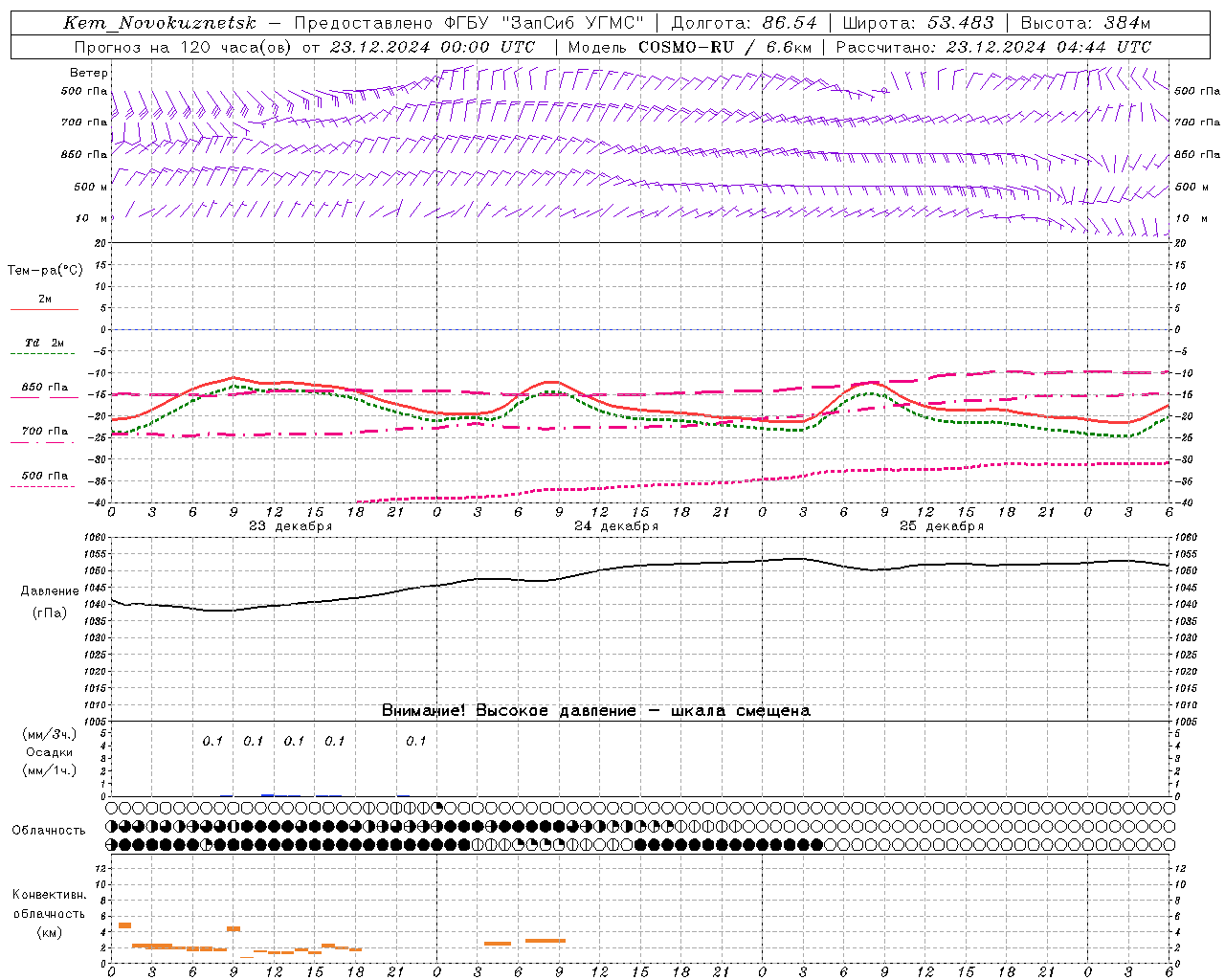Click the Конвективн. label
This screenshot has height=980, width=1225.
click(x=49, y=895)
